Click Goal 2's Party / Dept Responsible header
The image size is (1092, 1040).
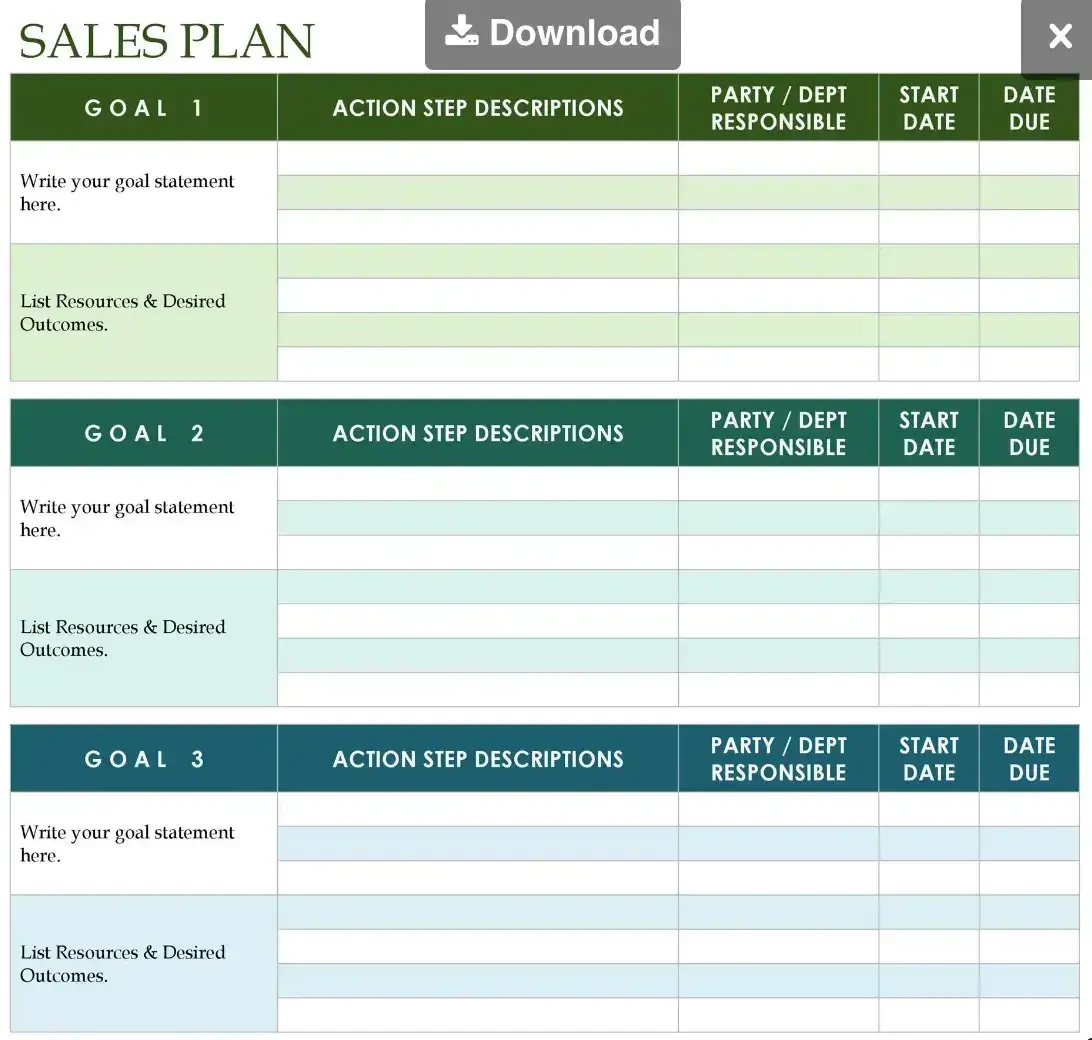click(x=778, y=433)
